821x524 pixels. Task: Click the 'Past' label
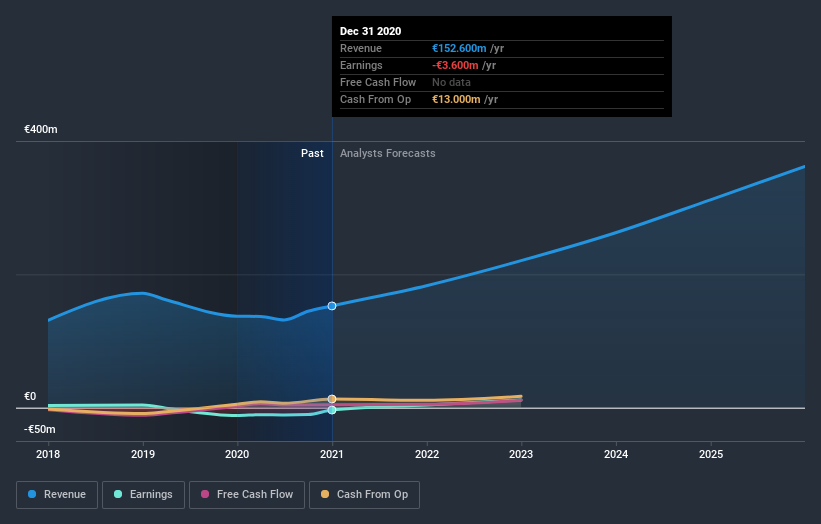[312, 153]
